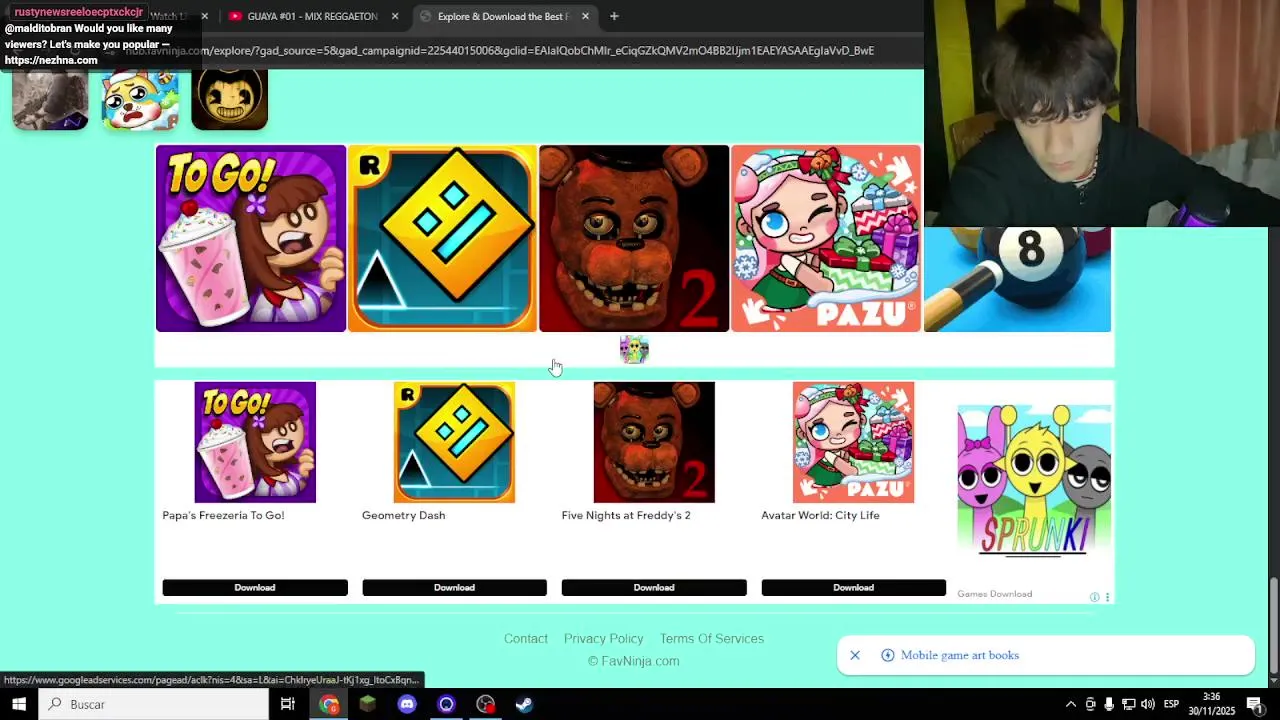The image size is (1280, 720).
Task: Click the Santa hat cat game icon
Action: [x=140, y=100]
